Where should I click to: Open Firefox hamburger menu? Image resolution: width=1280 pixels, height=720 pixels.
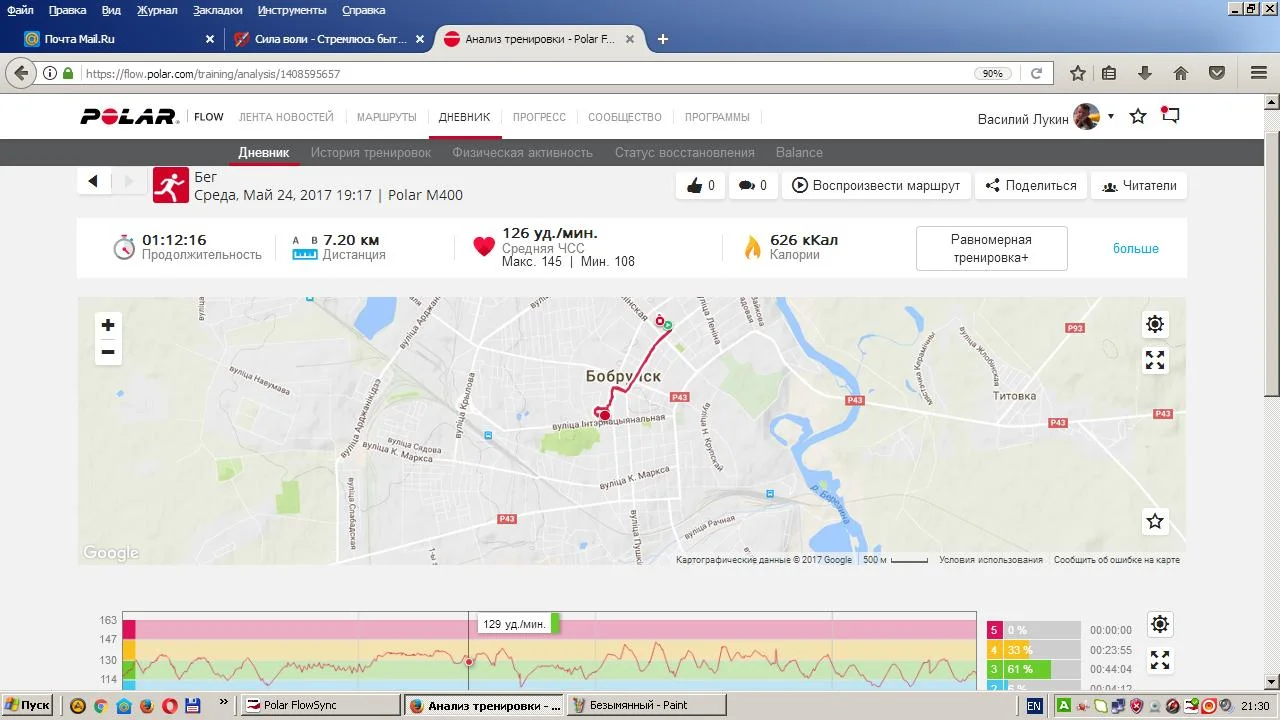point(1259,73)
